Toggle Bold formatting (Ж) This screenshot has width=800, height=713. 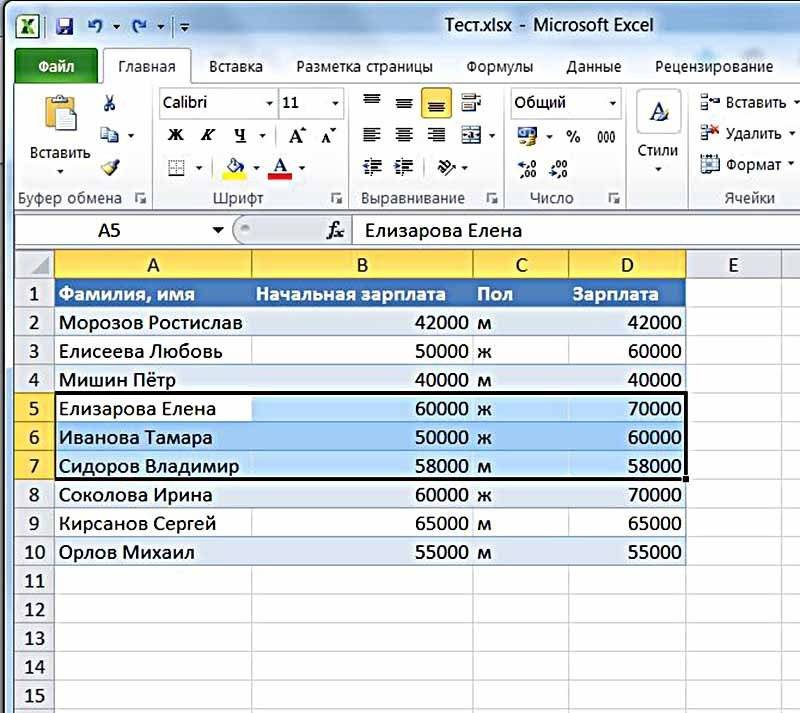pos(175,135)
